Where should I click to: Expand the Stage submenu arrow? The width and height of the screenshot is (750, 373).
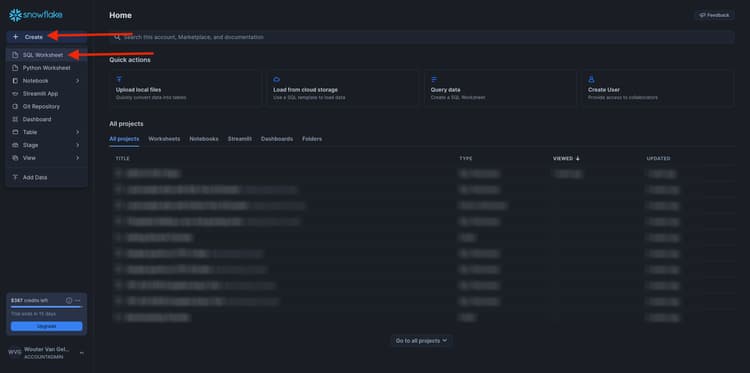click(x=77, y=145)
